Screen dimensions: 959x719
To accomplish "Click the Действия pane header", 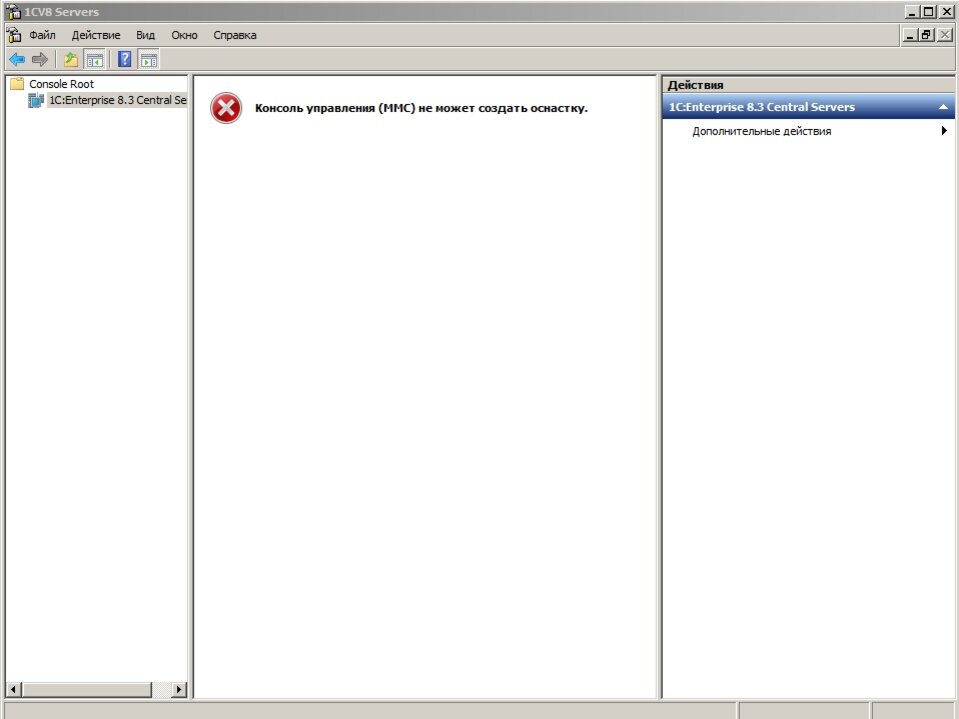I will click(x=809, y=85).
